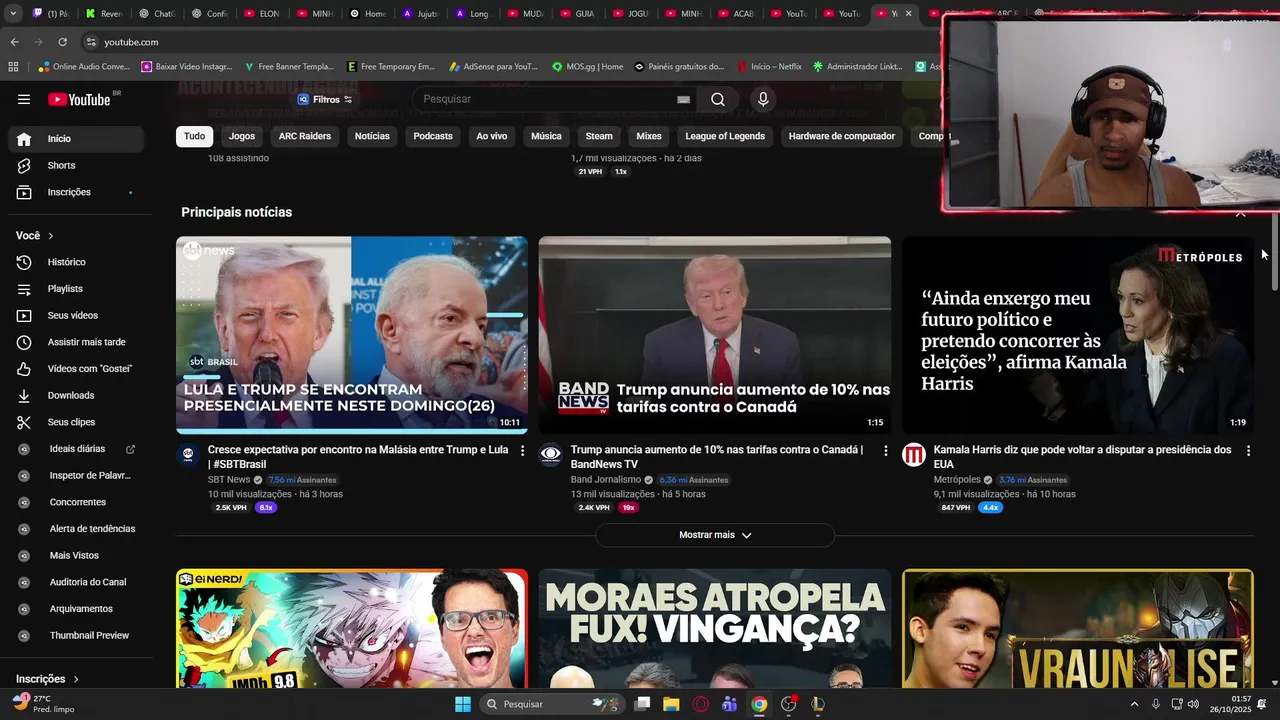Image resolution: width=1280 pixels, height=720 pixels.
Task: Open Lula e Trump SBT News thumbnail
Action: 352,335
